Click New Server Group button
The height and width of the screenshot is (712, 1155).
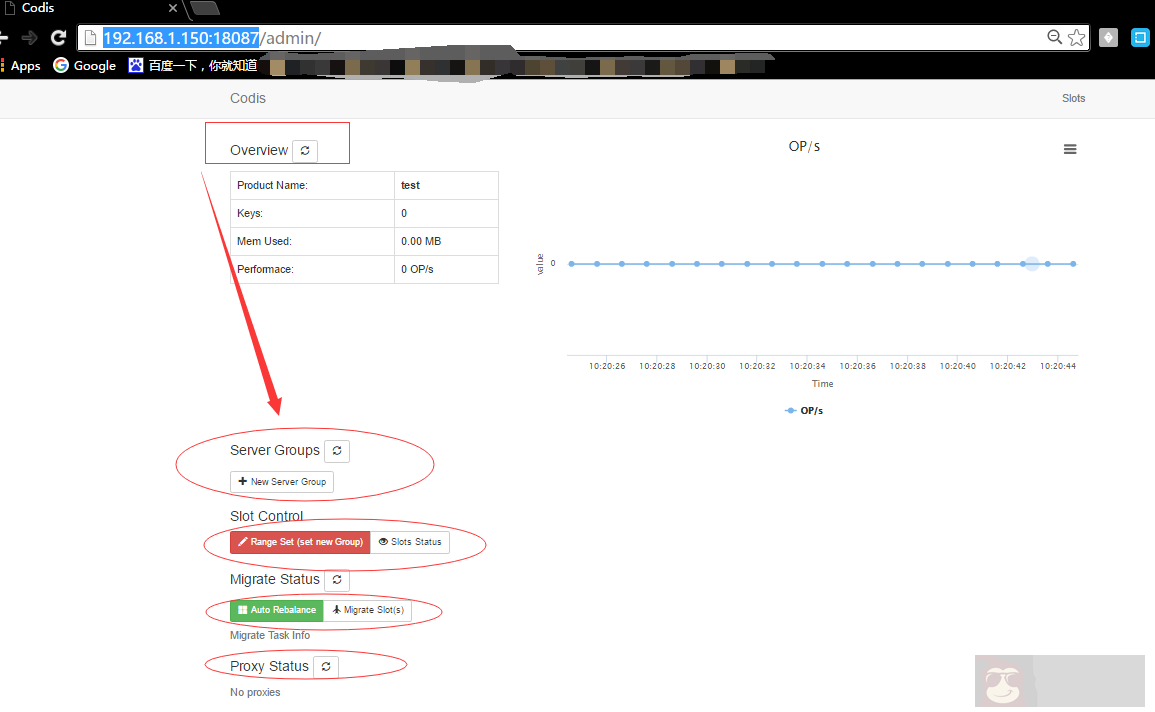pos(282,482)
